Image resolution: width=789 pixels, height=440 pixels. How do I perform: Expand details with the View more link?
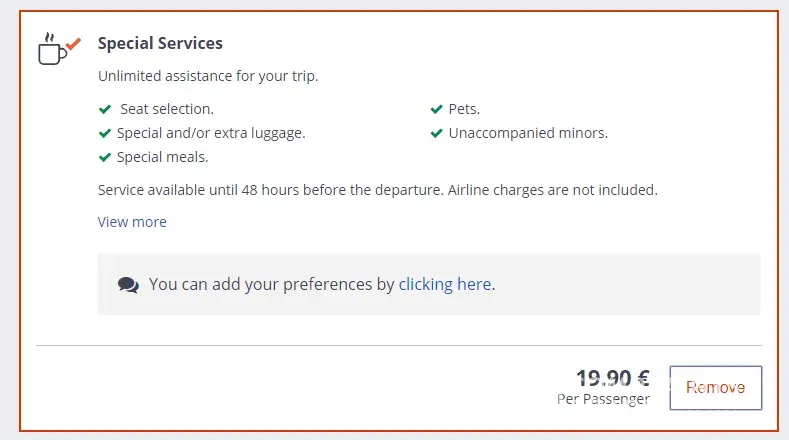132,222
